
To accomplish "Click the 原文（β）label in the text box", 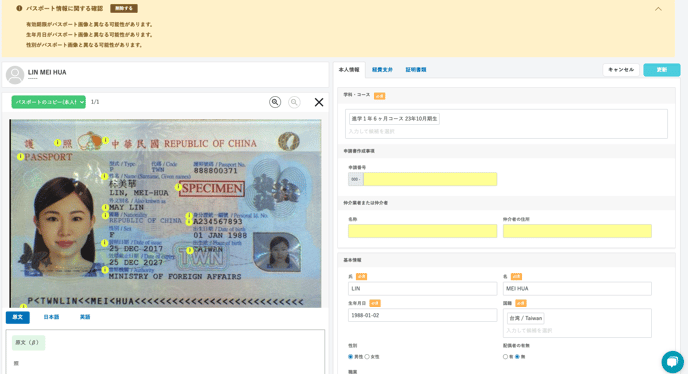I will tap(28, 343).
